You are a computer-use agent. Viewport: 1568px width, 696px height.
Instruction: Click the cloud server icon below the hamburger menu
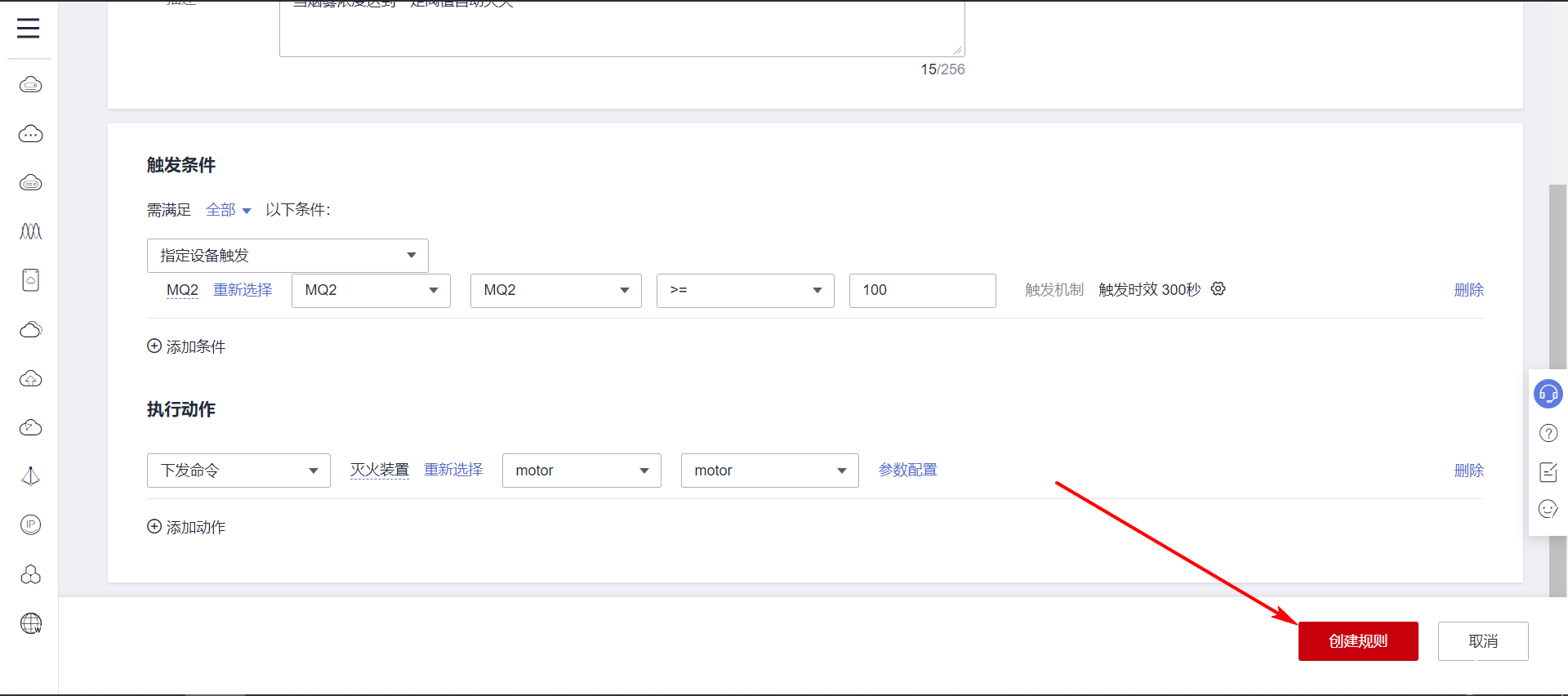[31, 85]
